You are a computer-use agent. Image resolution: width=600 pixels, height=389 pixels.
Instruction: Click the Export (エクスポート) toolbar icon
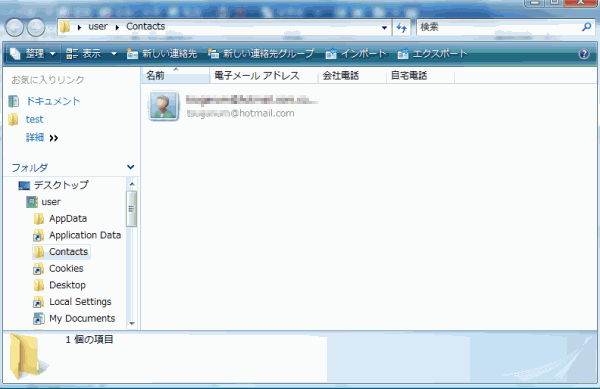coord(403,54)
